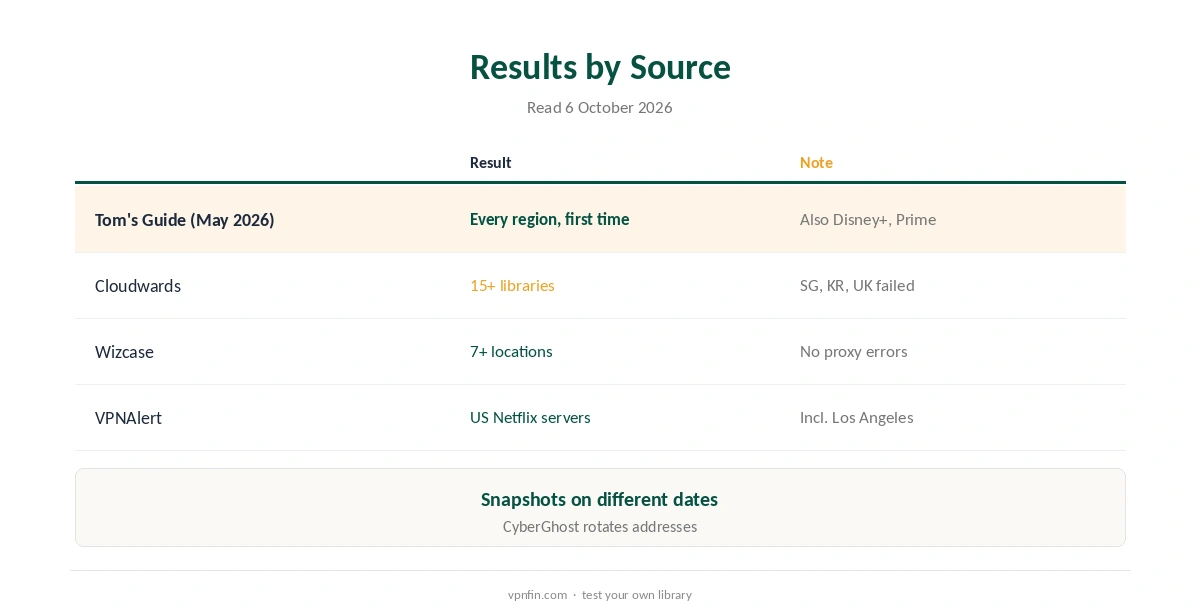Image resolution: width=1200 pixels, height=614 pixels.
Task: Click the 'Incl. Los Angeles' note
Action: (857, 417)
